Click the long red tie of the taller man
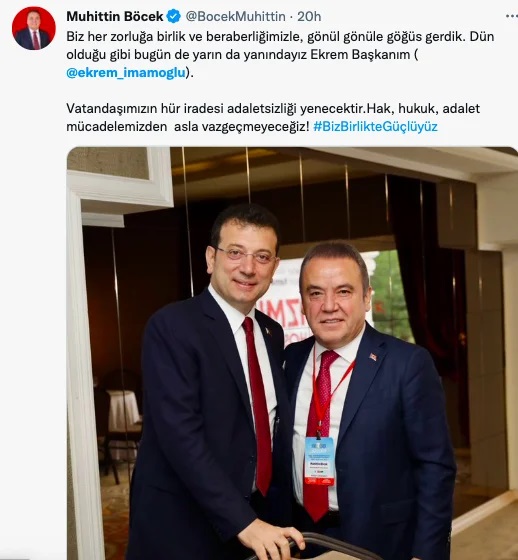 (x=258, y=405)
